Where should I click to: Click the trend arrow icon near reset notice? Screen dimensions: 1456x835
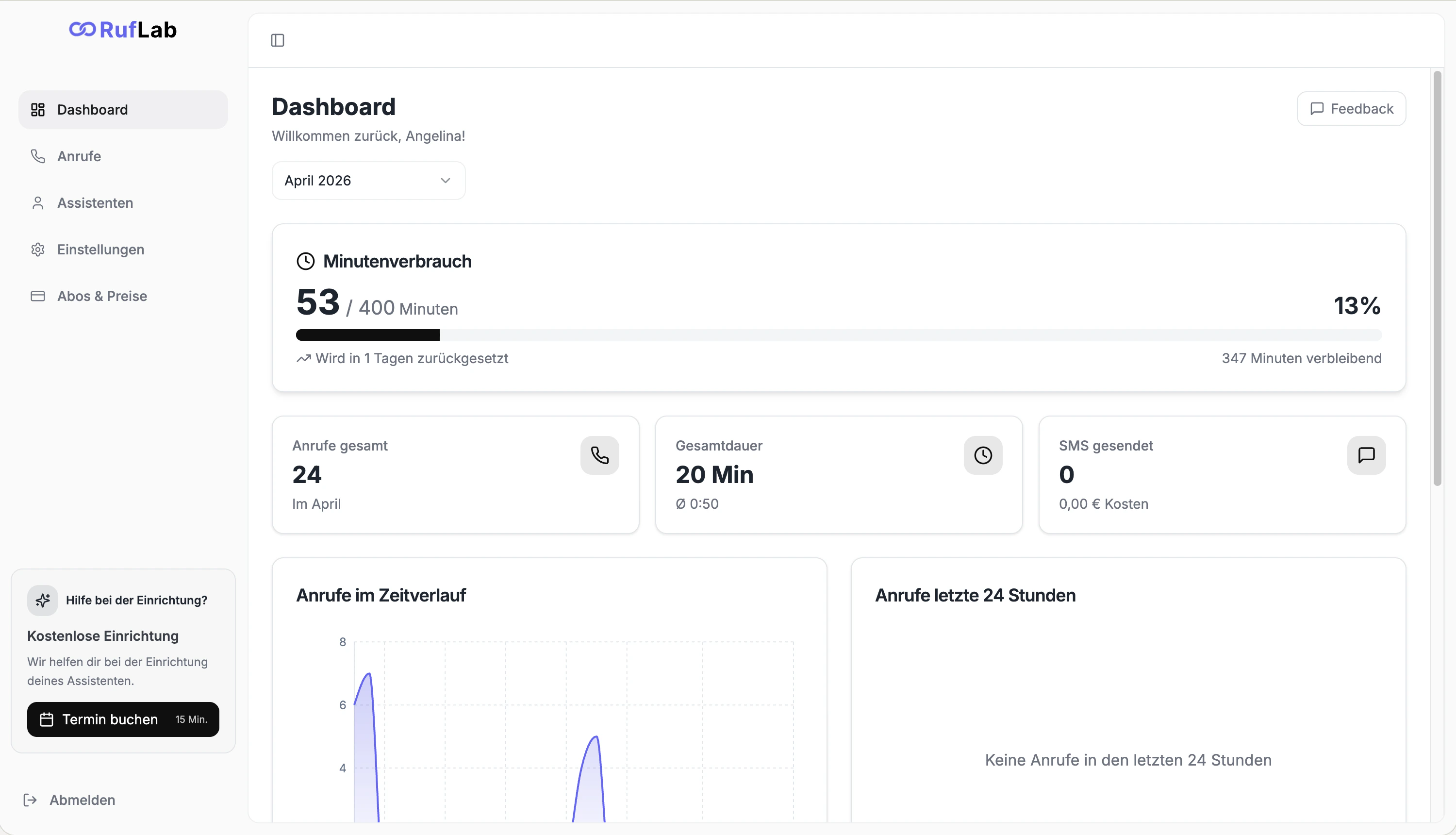tap(304, 358)
